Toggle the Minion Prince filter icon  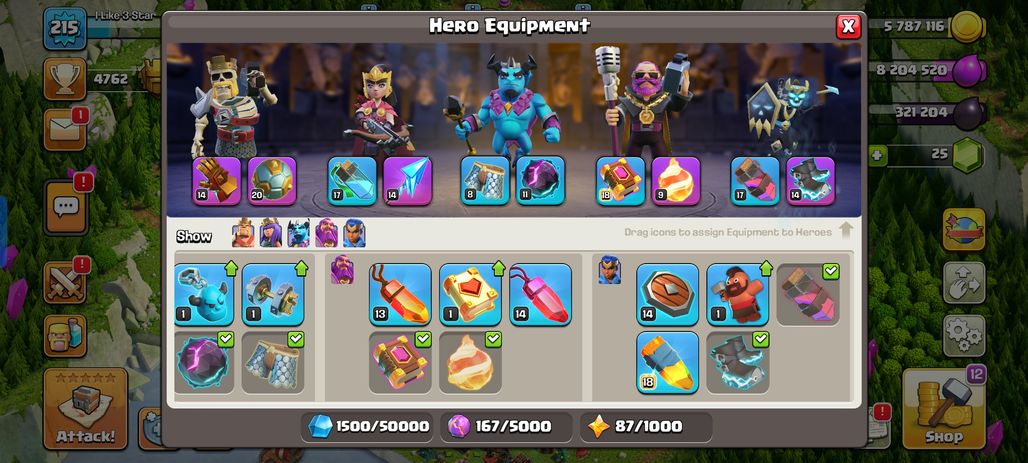[x=298, y=233]
